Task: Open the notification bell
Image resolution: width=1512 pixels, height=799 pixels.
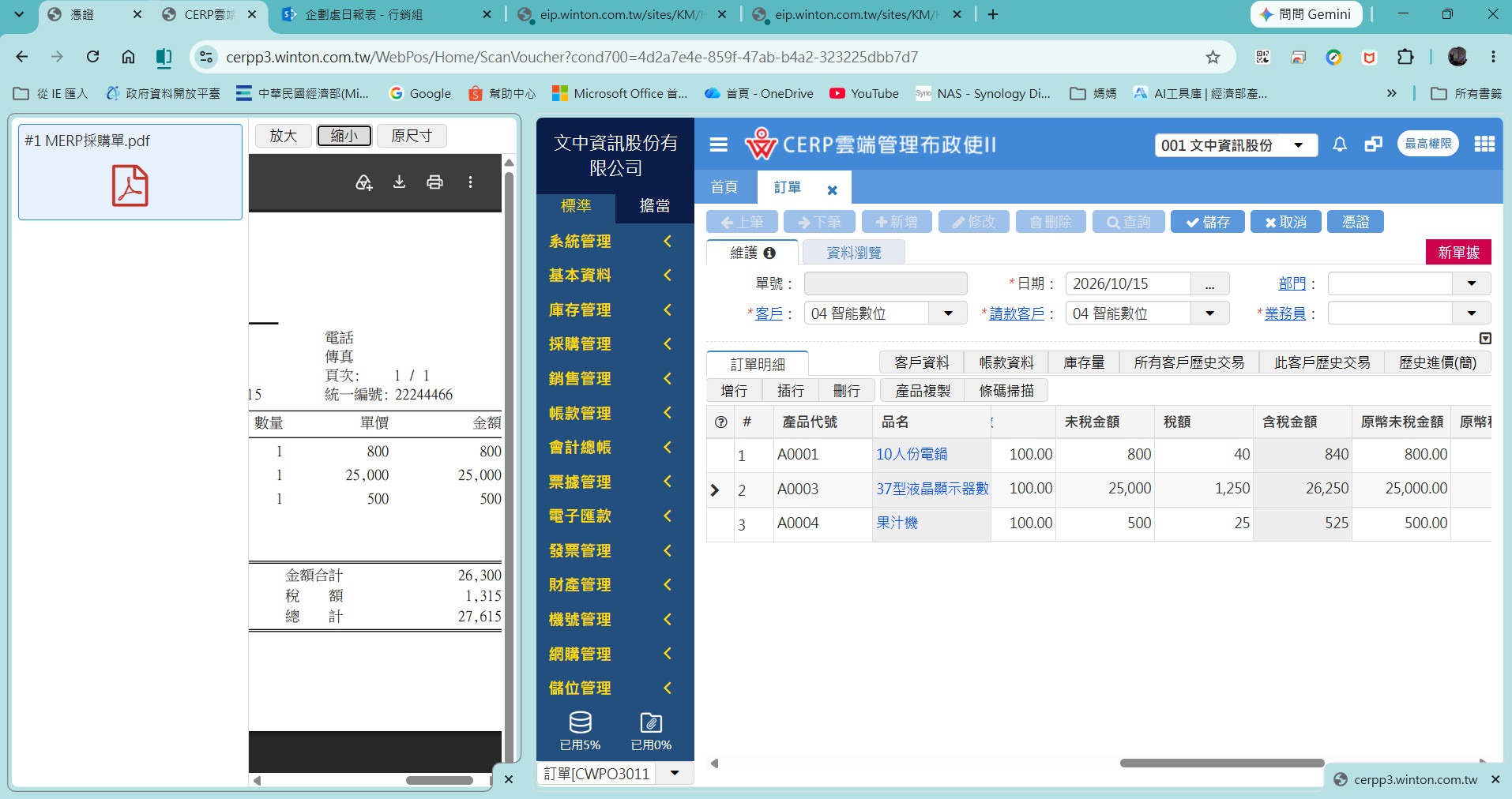Action: [1339, 144]
